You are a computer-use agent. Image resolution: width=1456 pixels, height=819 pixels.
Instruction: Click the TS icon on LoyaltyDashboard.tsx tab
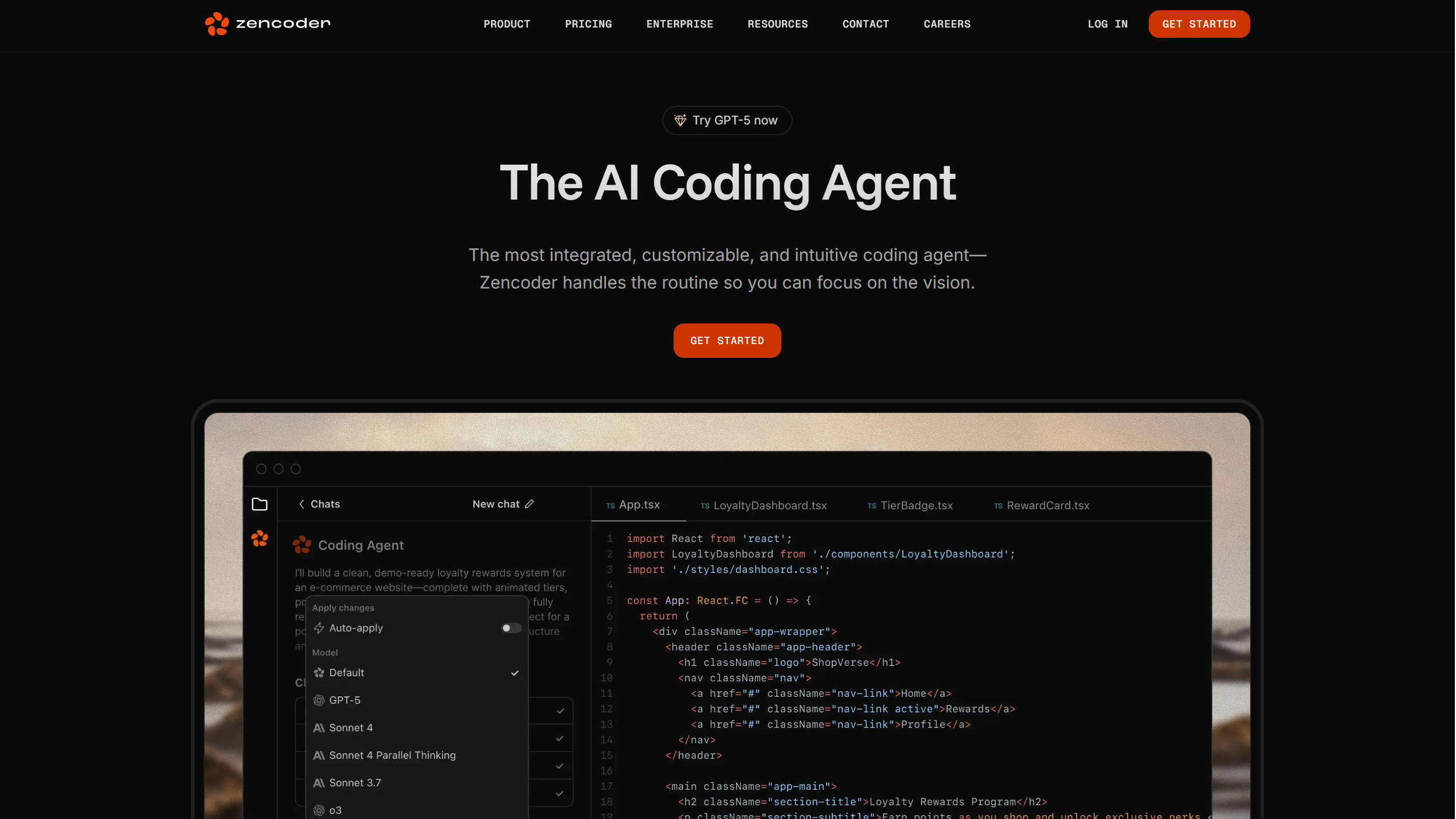[x=705, y=506]
